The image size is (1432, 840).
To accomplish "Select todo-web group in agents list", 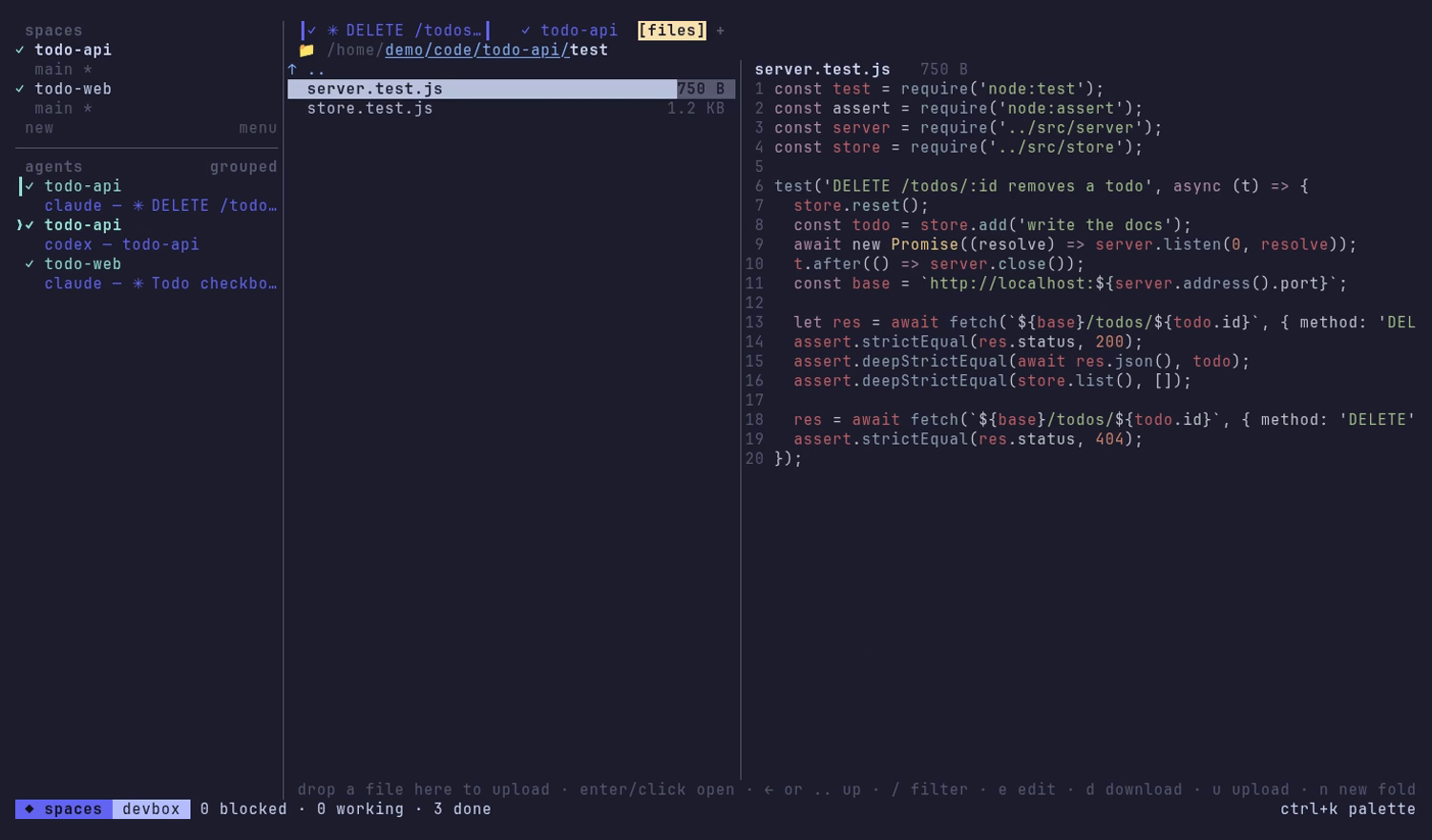I will click(83, 264).
